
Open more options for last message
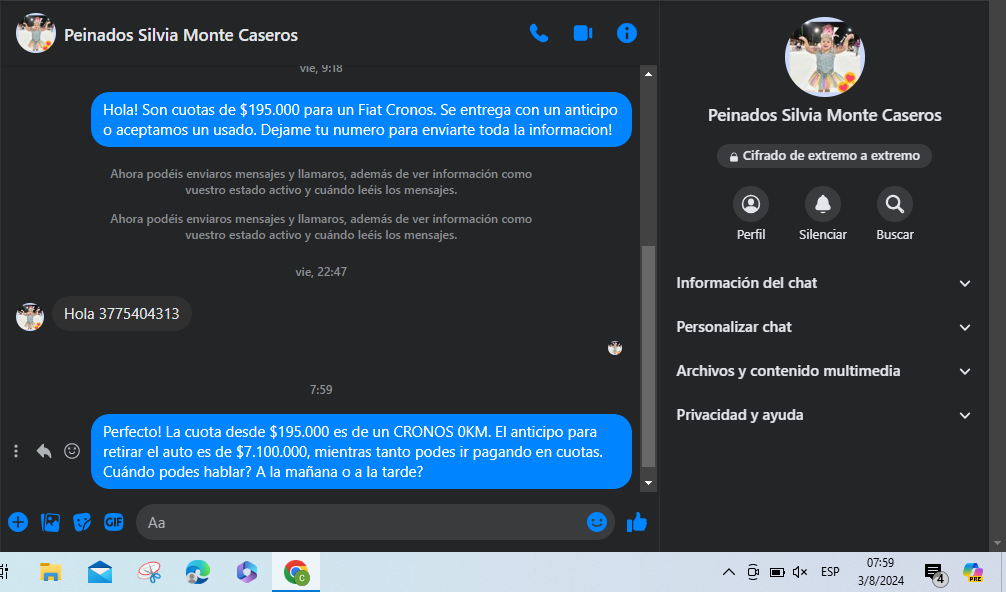point(16,452)
